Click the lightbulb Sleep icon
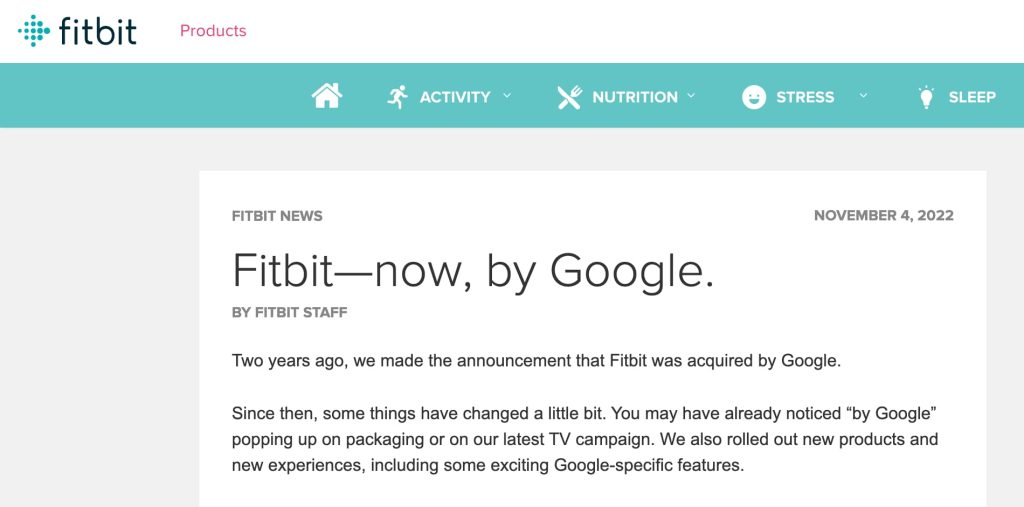Viewport: 1024px width, 507px height. point(926,97)
